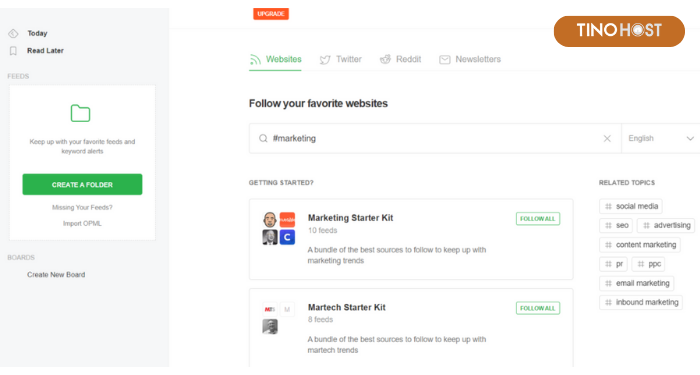Image resolution: width=700 pixels, height=375 pixels.
Task: Open the English language dropdown
Action: coord(661,138)
